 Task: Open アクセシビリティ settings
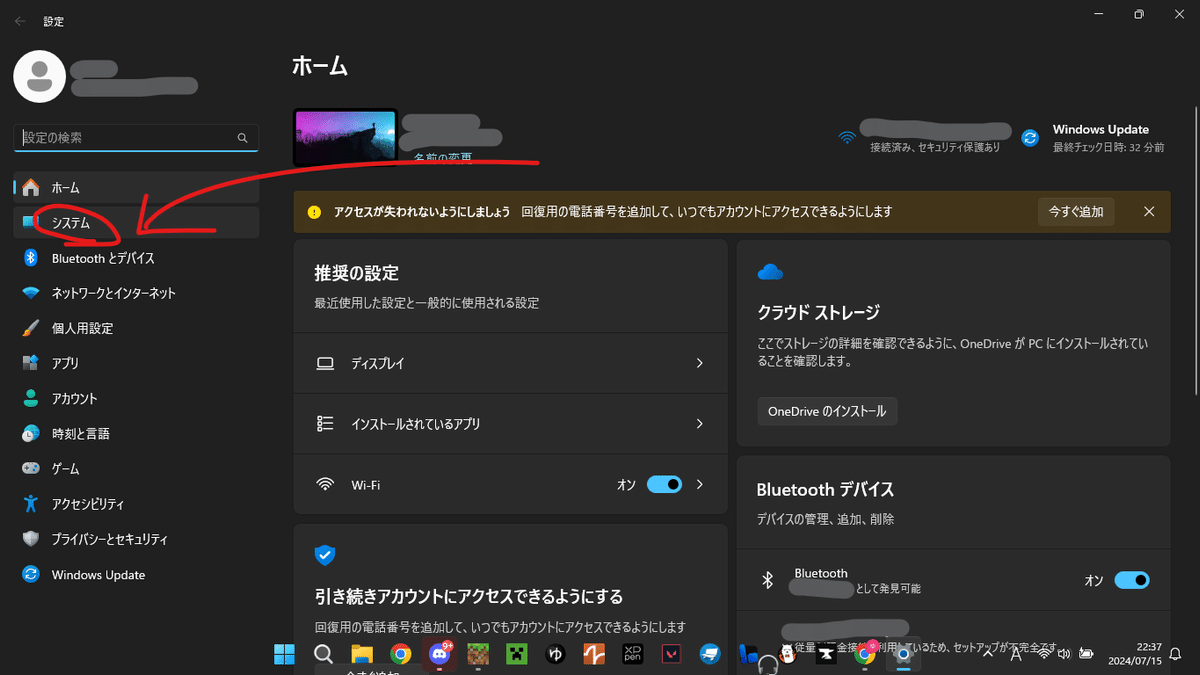click(x=136, y=504)
